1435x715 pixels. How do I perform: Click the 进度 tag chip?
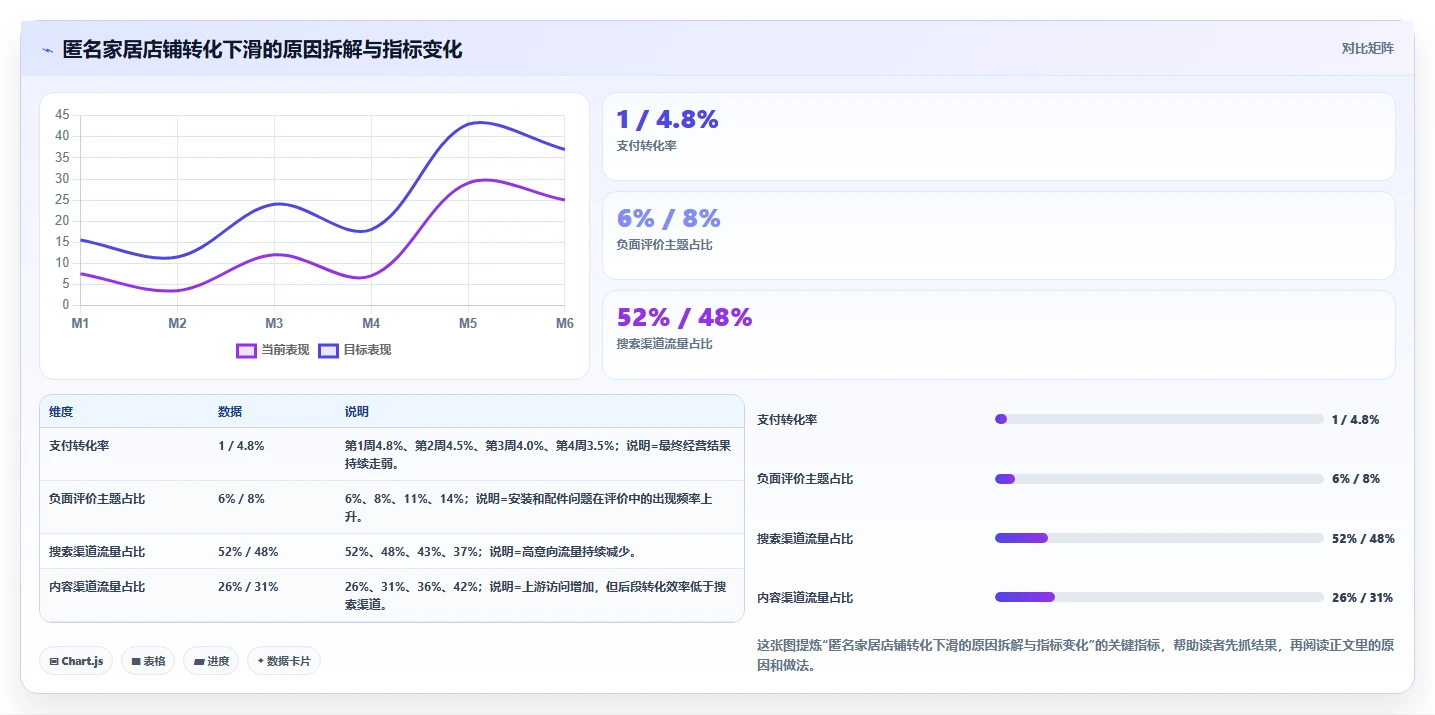pyautogui.click(x=211, y=661)
